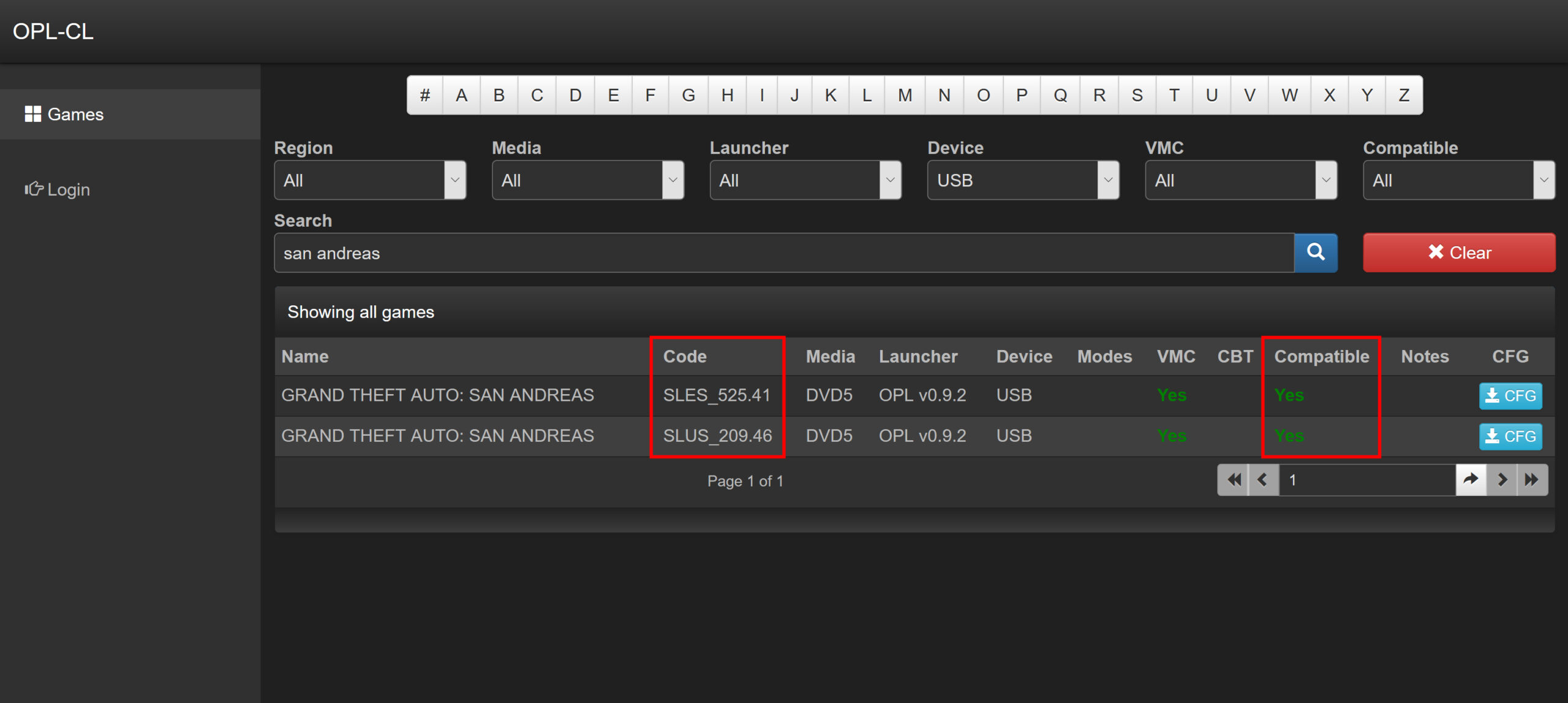
Task: Select game name in SLES_525.41 row
Action: point(437,395)
